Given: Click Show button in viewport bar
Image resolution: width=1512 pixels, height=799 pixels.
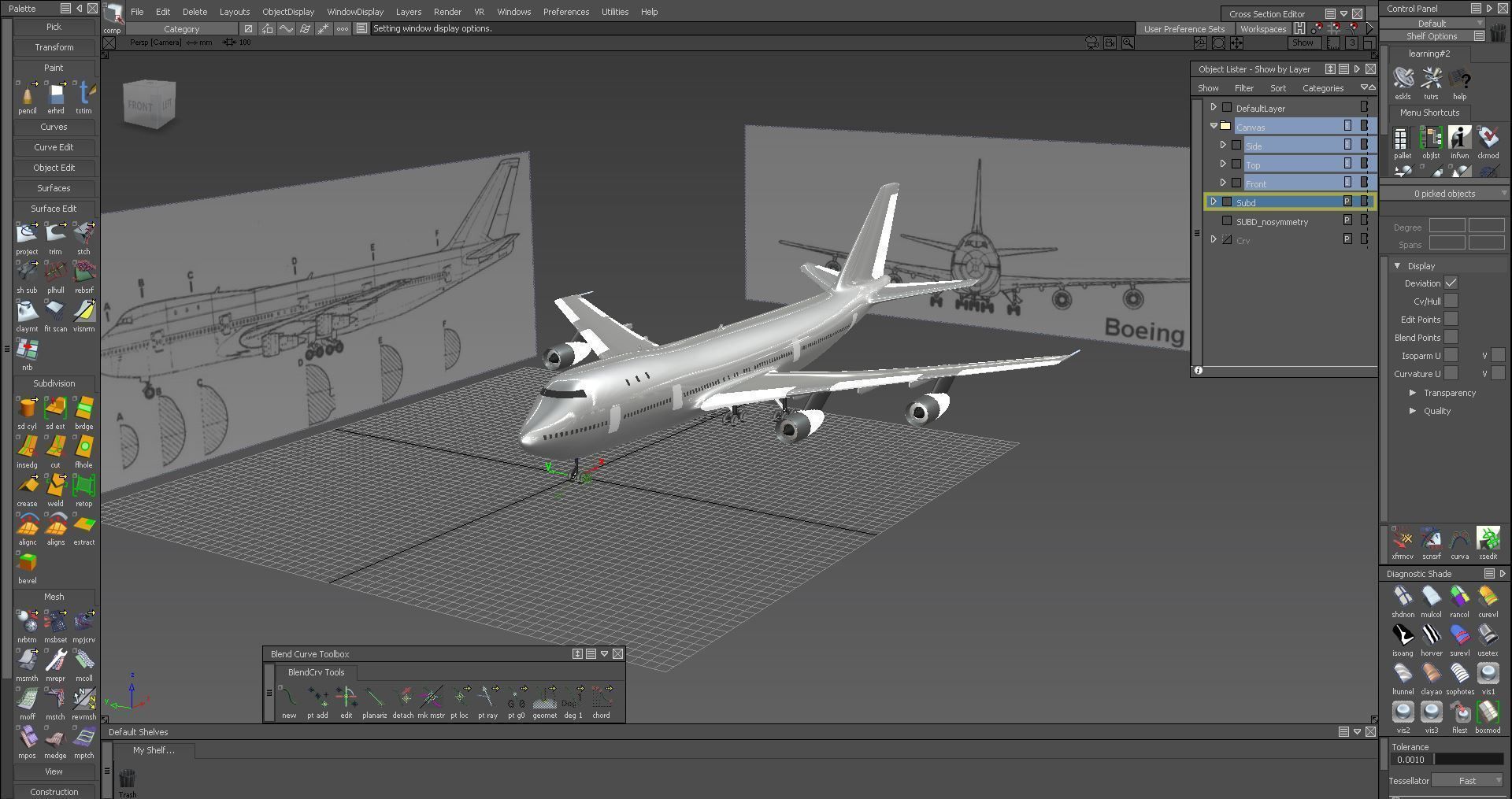Looking at the screenshot, I should pyautogui.click(x=1303, y=43).
